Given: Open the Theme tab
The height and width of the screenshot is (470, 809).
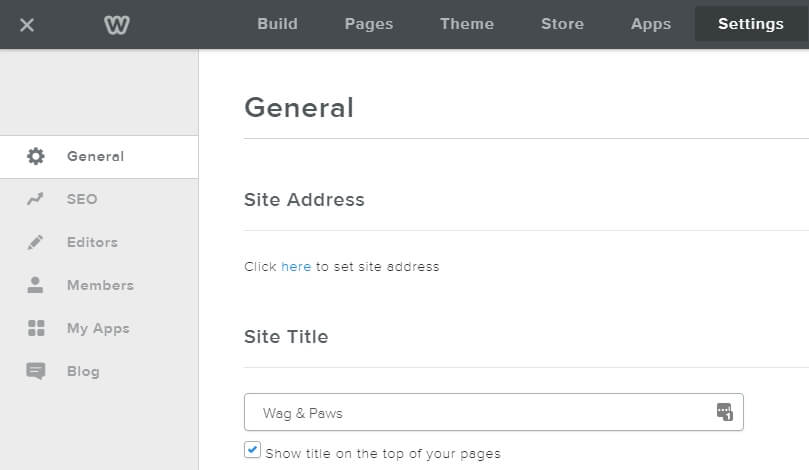Looking at the screenshot, I should [467, 24].
